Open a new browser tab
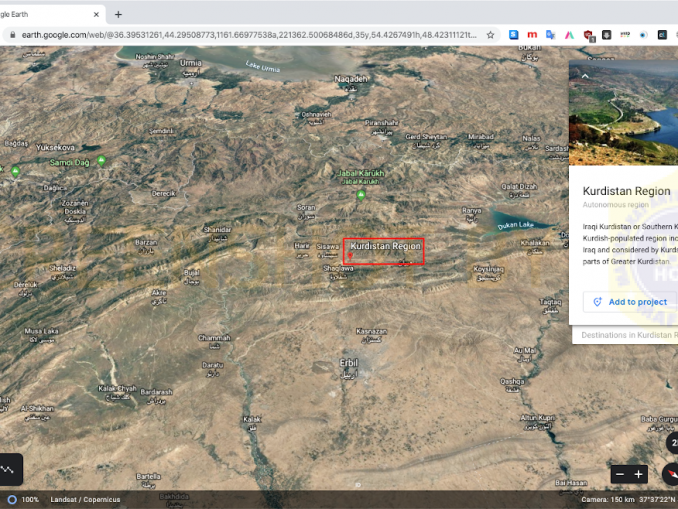 click(118, 14)
